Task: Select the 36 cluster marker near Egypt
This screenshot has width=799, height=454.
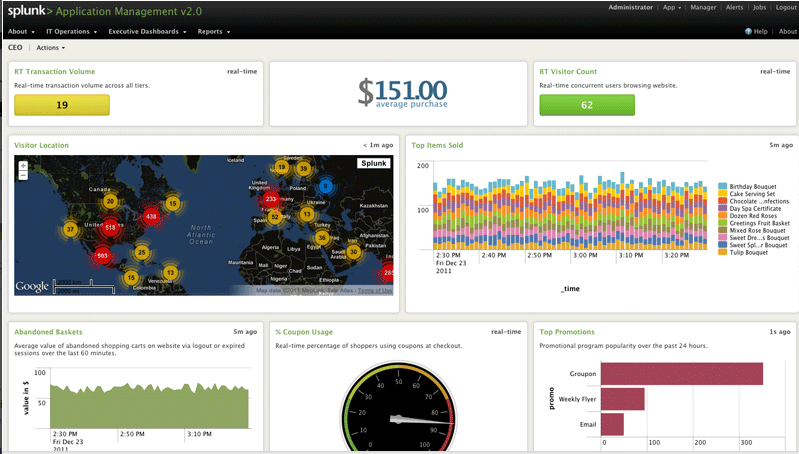Action: (322, 237)
